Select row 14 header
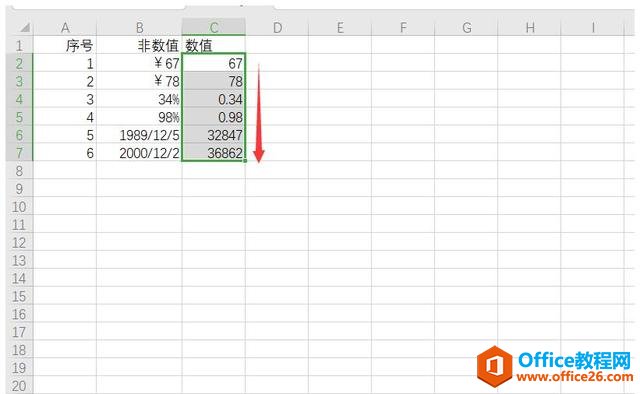Viewport: 640px width, 394px height. [x=19, y=278]
